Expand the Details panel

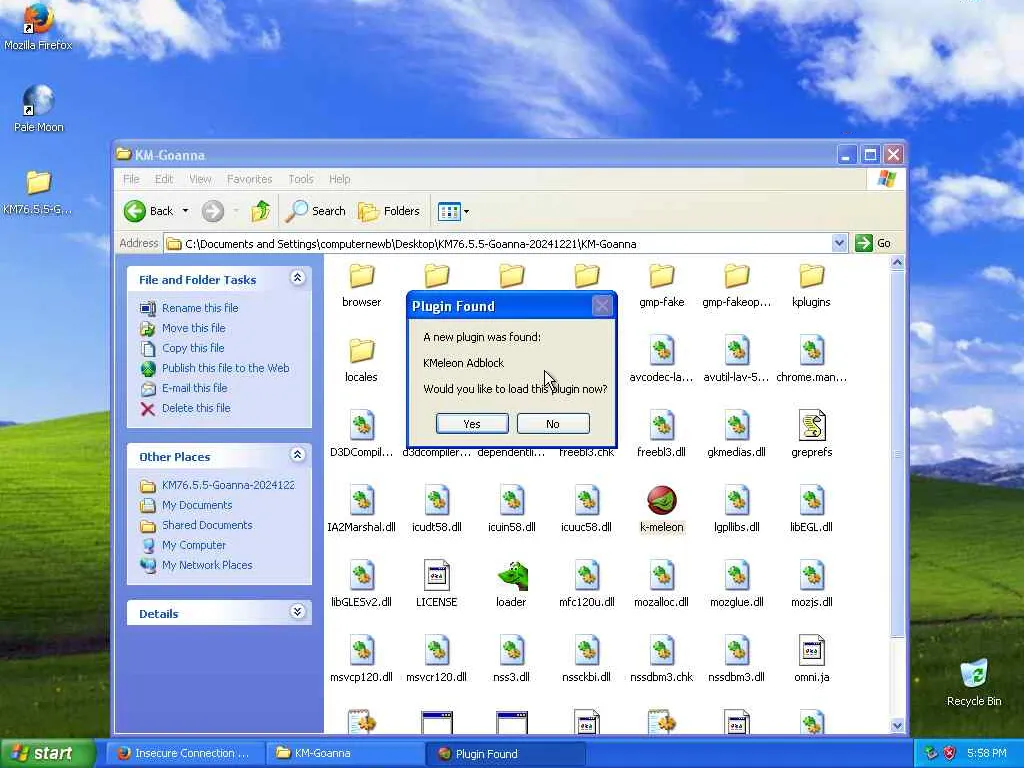click(297, 612)
